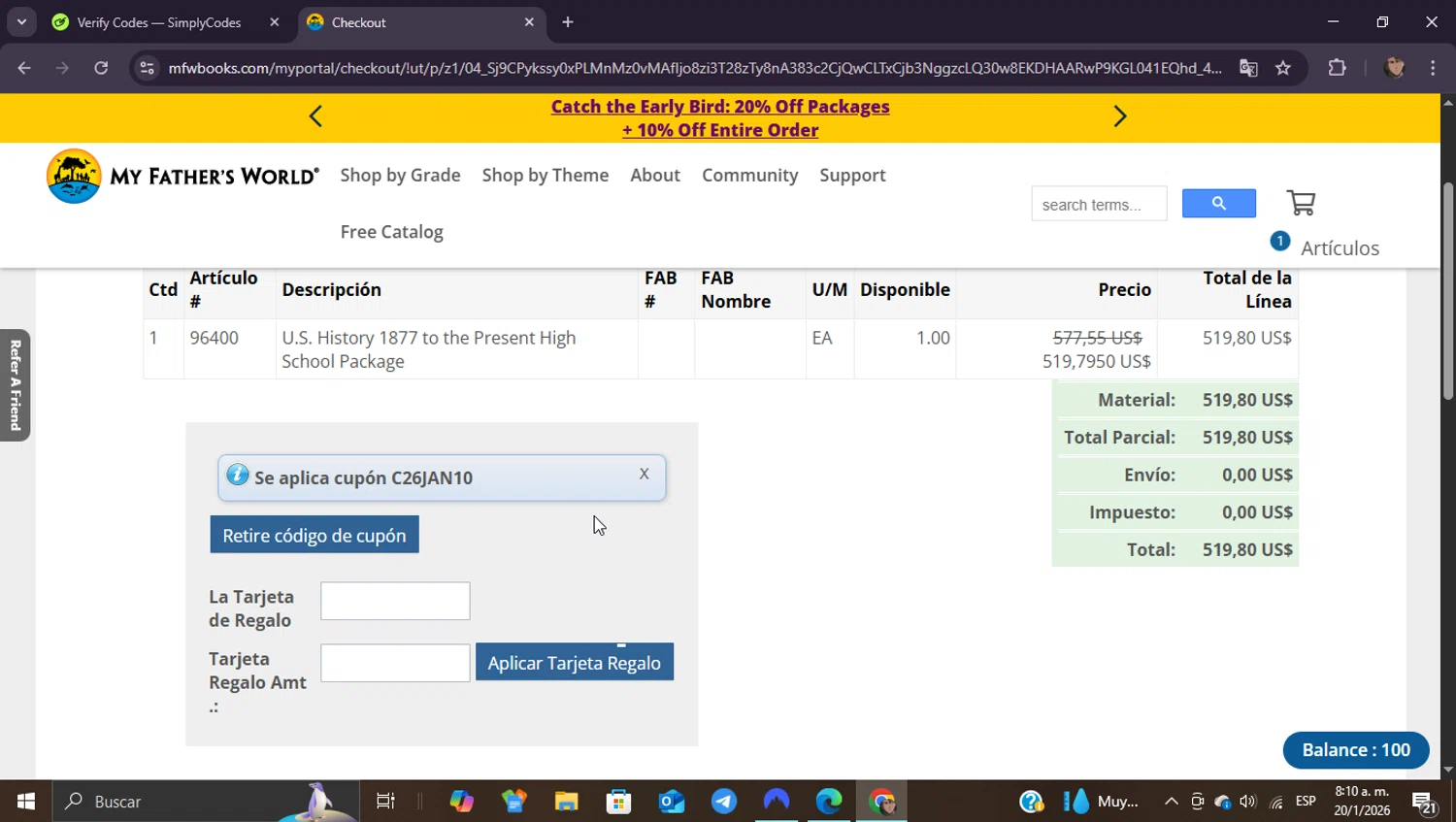Open Google Chrome from taskbar
Image resolution: width=1456 pixels, height=822 pixels.
click(x=881, y=802)
